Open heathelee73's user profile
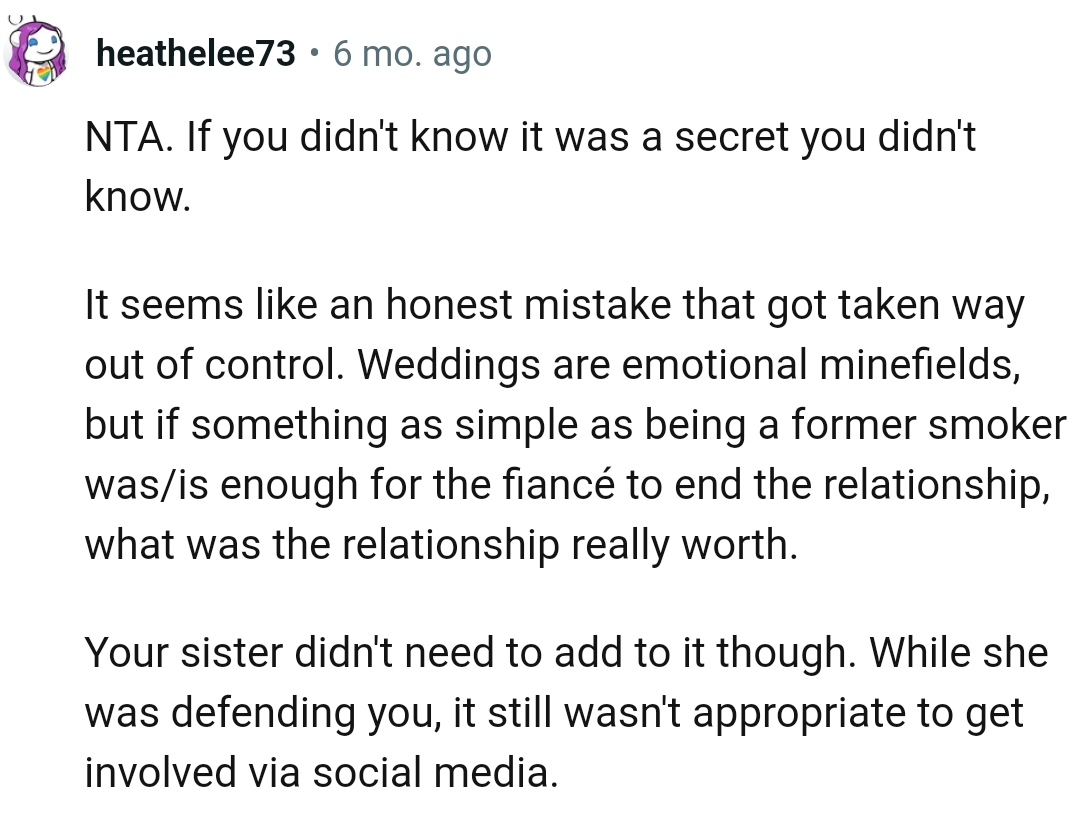Viewport: 1079px width, 835px height. (x=196, y=53)
